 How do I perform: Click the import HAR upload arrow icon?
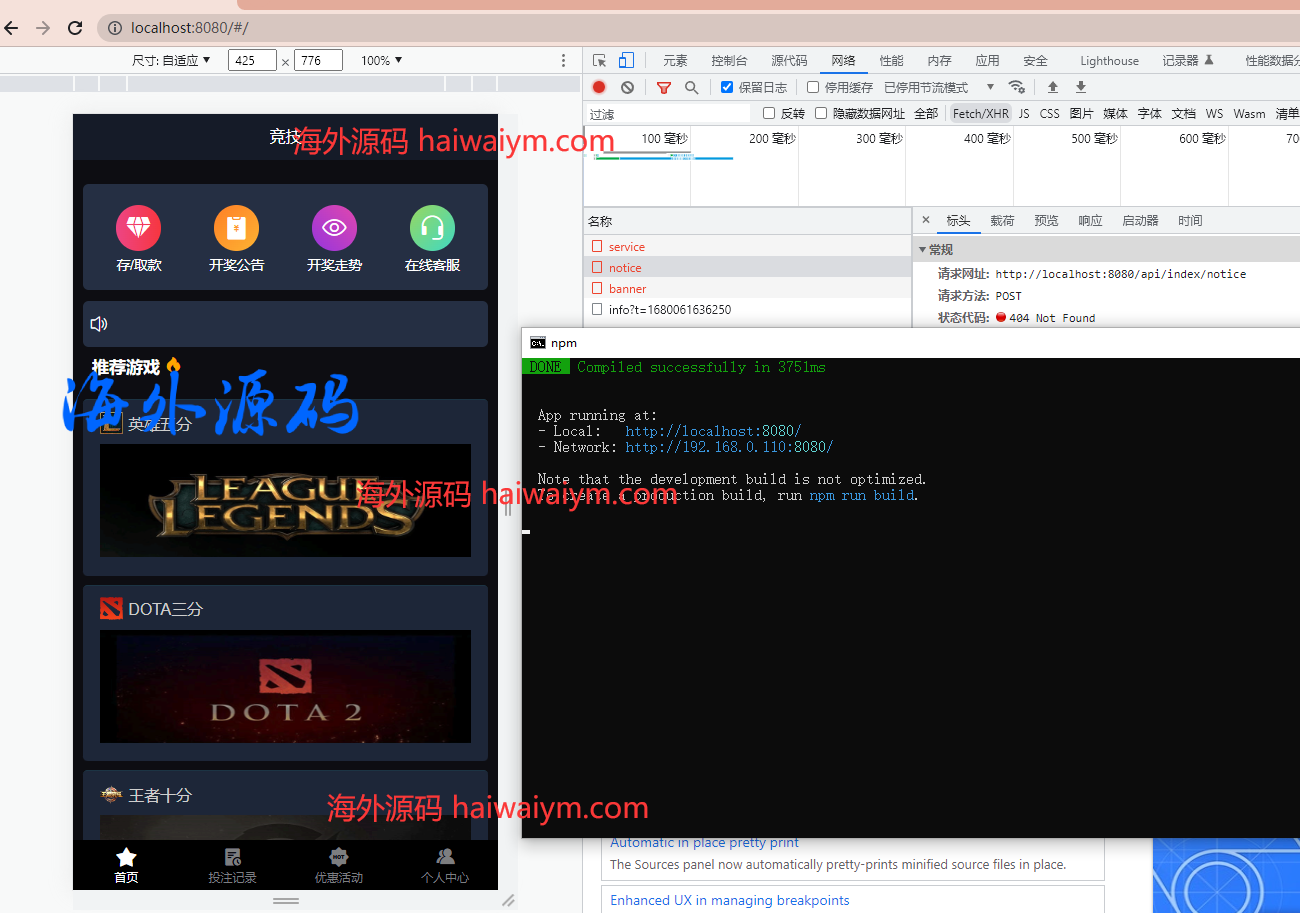tap(1052, 88)
